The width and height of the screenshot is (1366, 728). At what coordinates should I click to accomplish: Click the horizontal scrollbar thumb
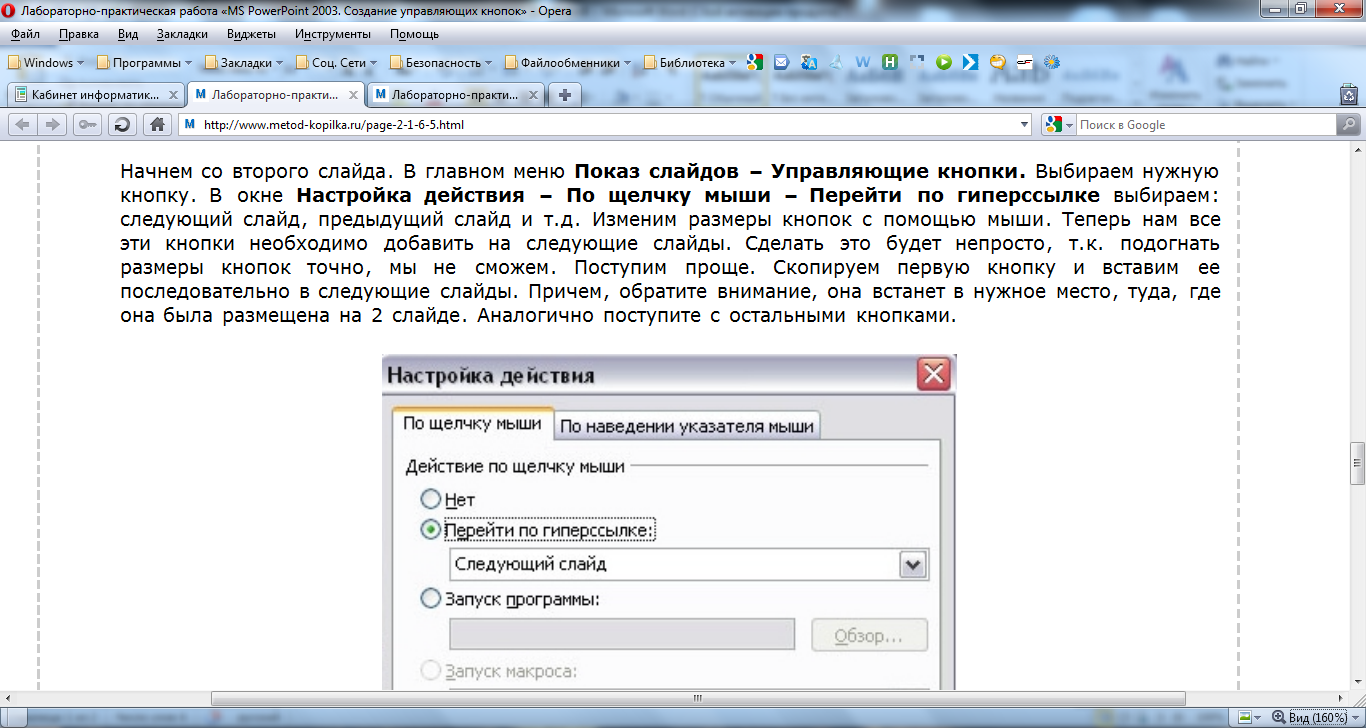(698, 698)
